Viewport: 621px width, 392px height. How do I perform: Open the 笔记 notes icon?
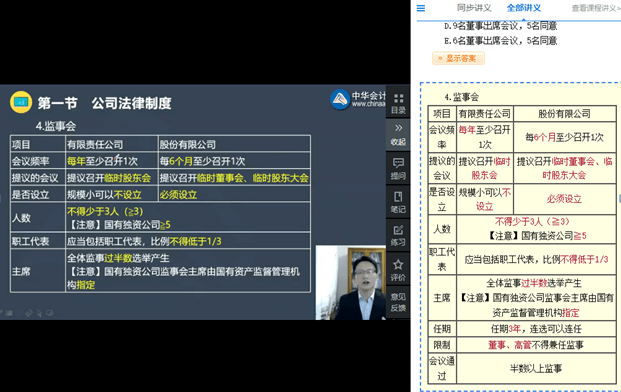[398, 202]
